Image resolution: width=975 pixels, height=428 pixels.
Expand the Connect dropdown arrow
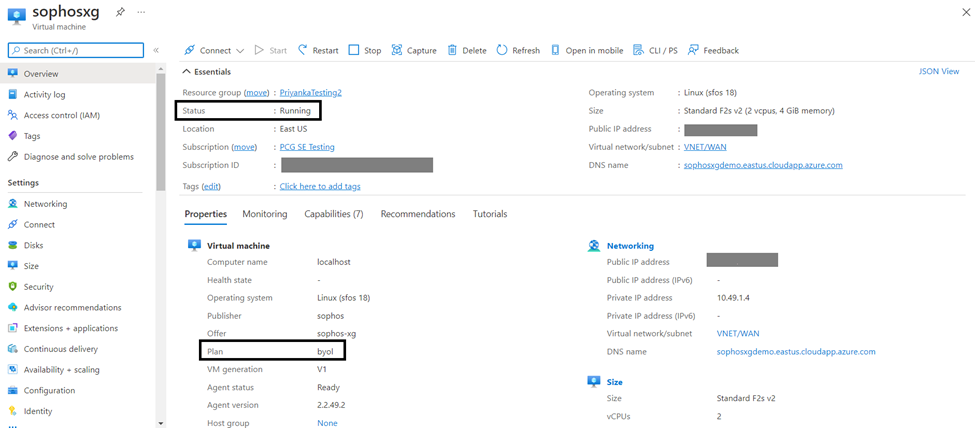240,51
